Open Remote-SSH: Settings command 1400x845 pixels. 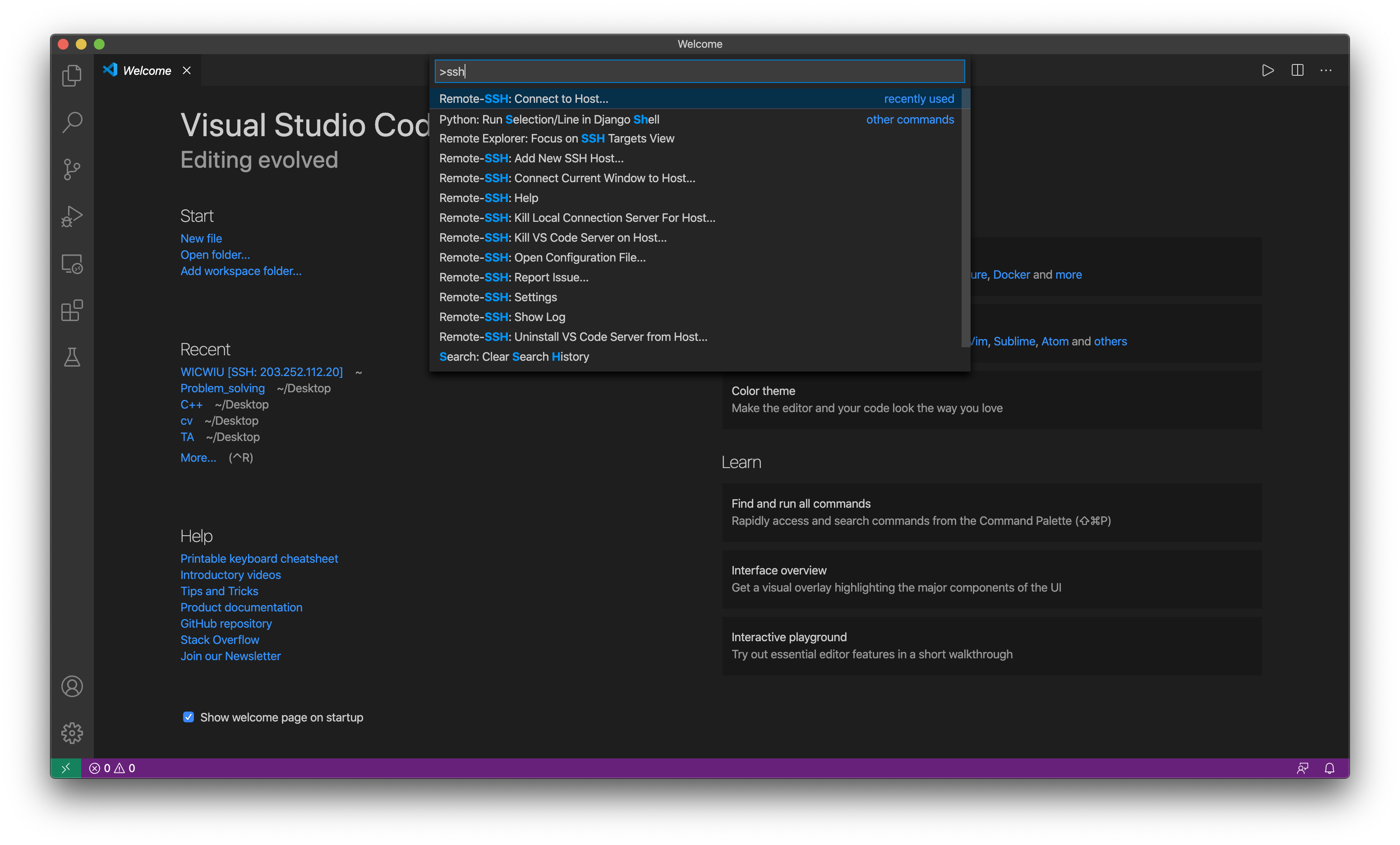(x=696, y=298)
